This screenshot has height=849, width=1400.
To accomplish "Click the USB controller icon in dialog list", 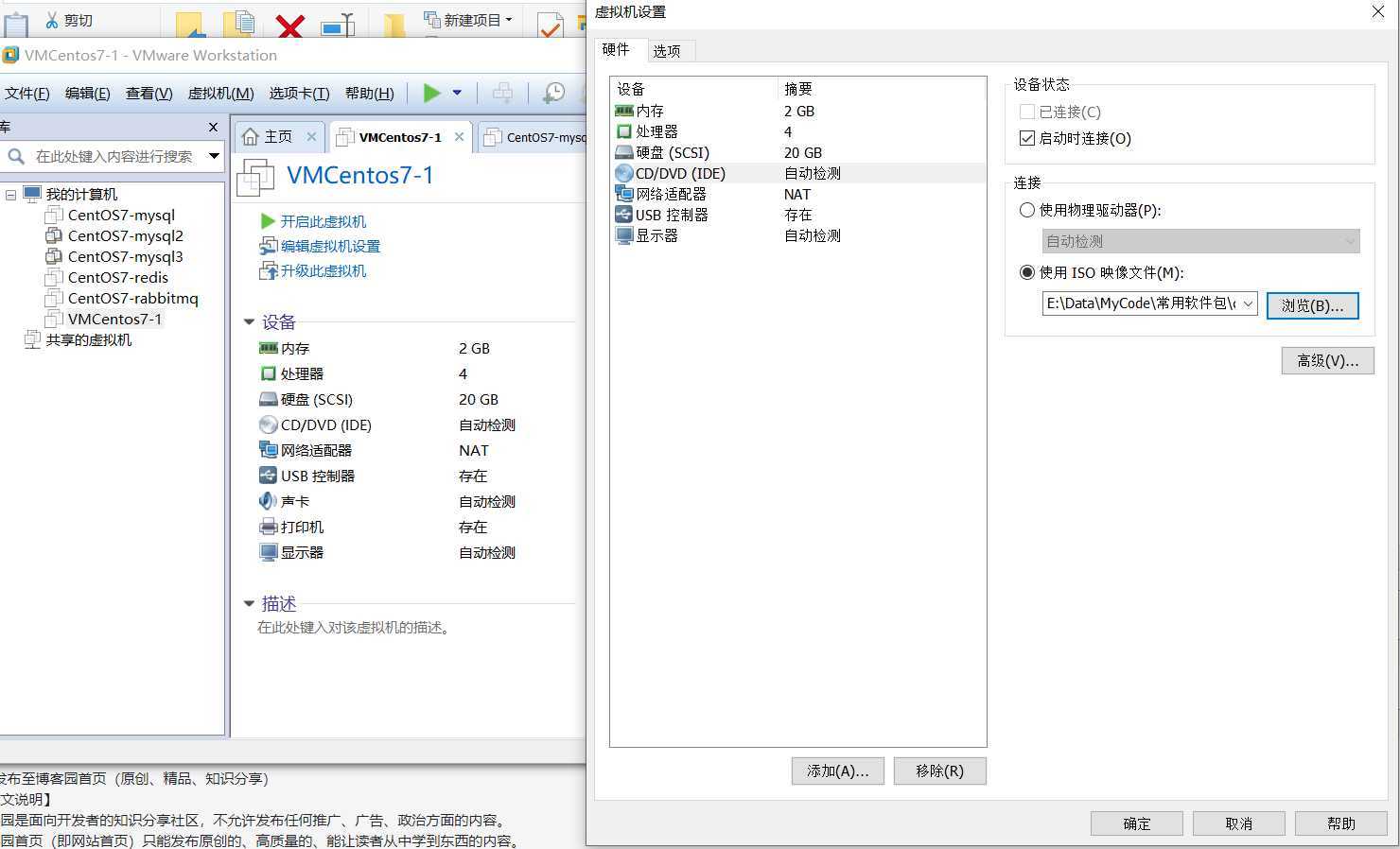I will [x=624, y=215].
